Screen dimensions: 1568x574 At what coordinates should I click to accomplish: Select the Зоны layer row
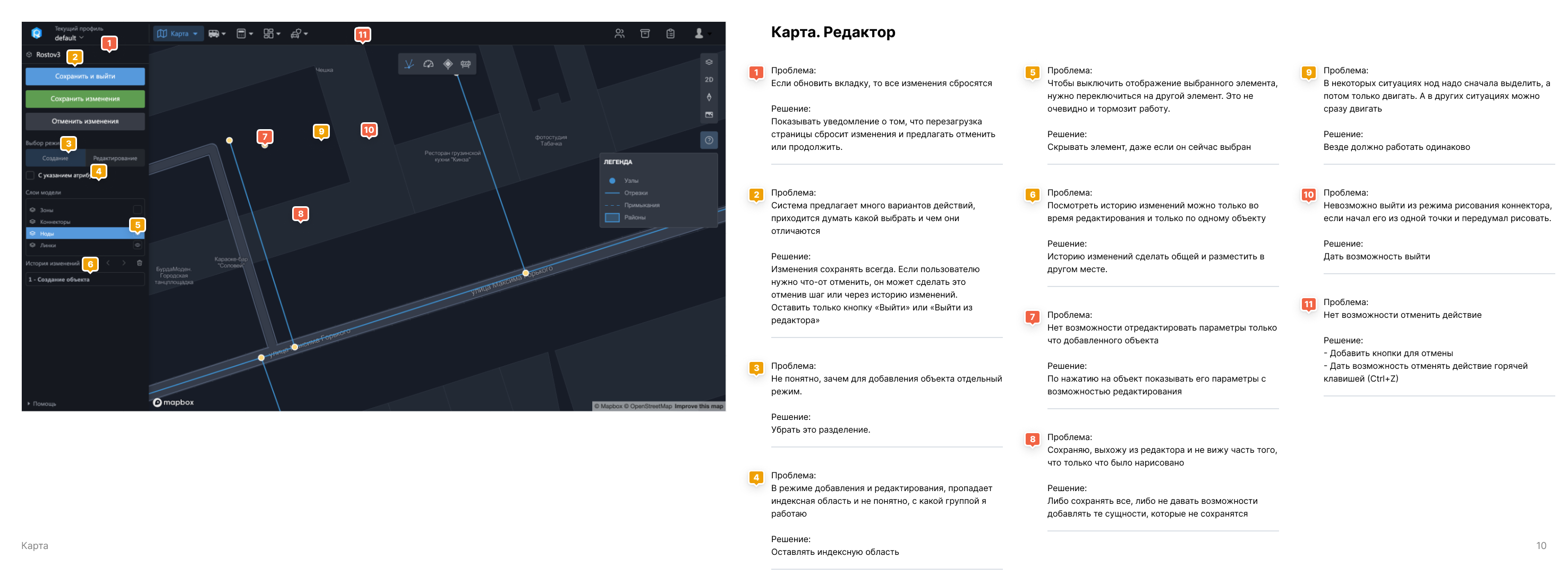coord(85,209)
